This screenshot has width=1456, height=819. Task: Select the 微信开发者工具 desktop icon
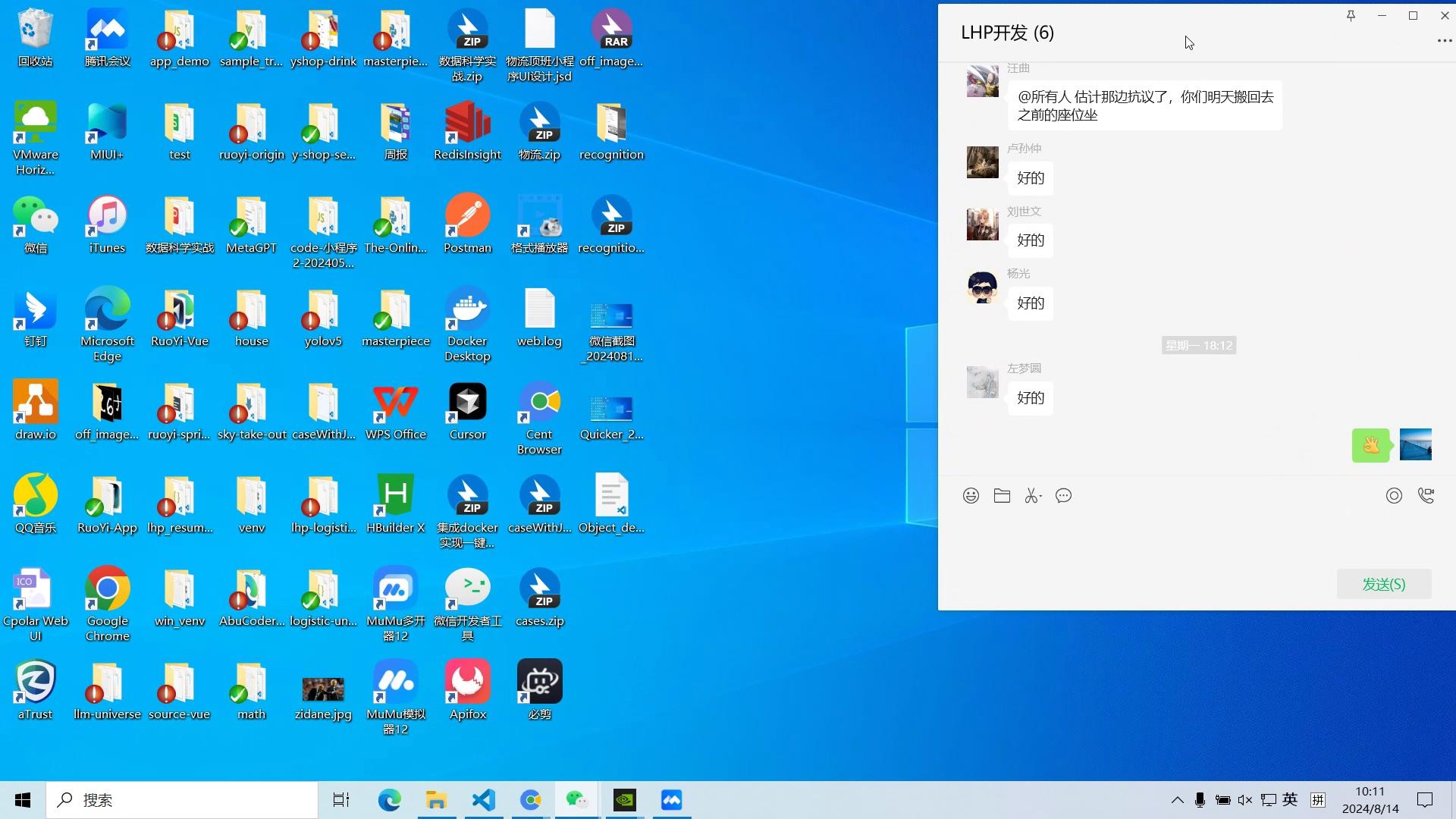pos(467,605)
